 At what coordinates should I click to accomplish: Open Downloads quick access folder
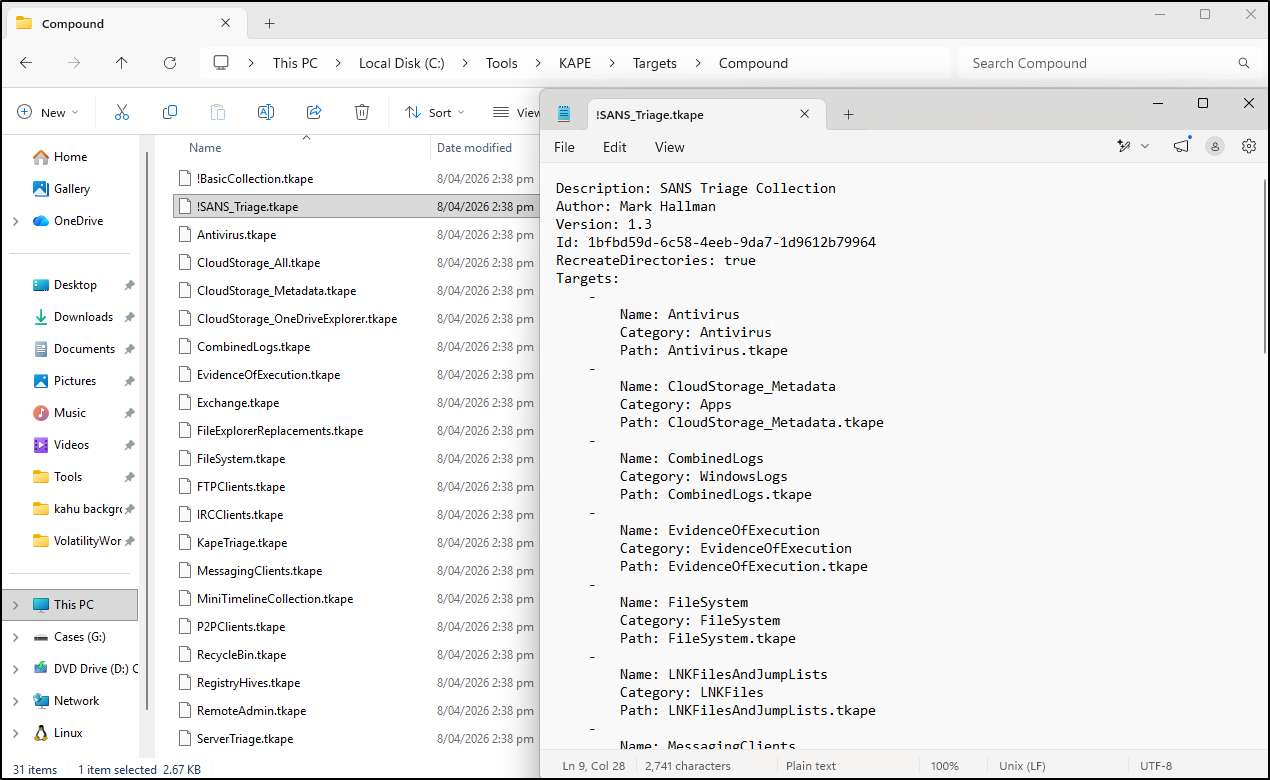coord(83,317)
